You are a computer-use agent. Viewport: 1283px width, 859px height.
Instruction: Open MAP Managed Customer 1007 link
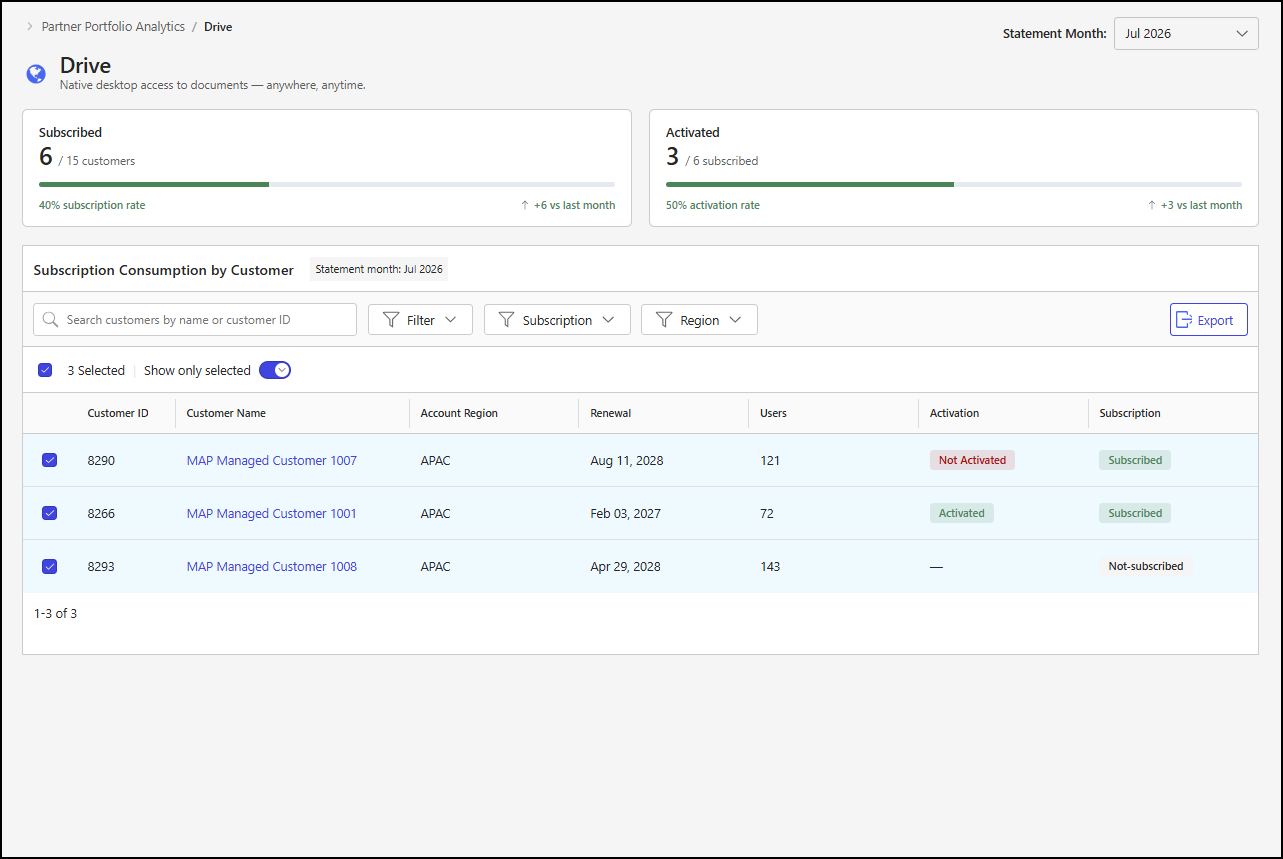tap(272, 460)
